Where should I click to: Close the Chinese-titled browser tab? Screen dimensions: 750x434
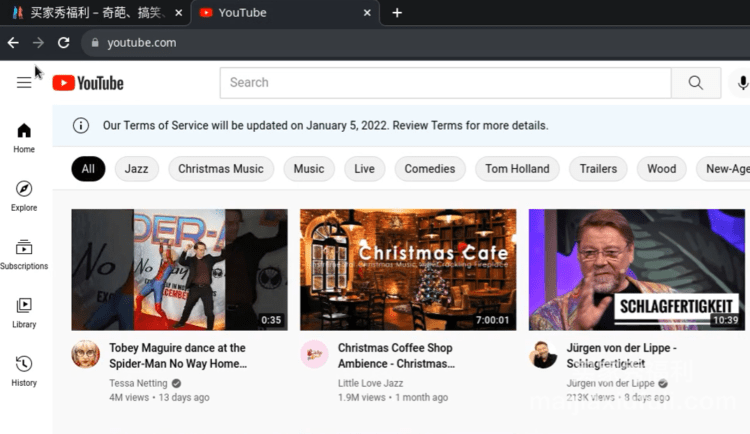[178, 13]
